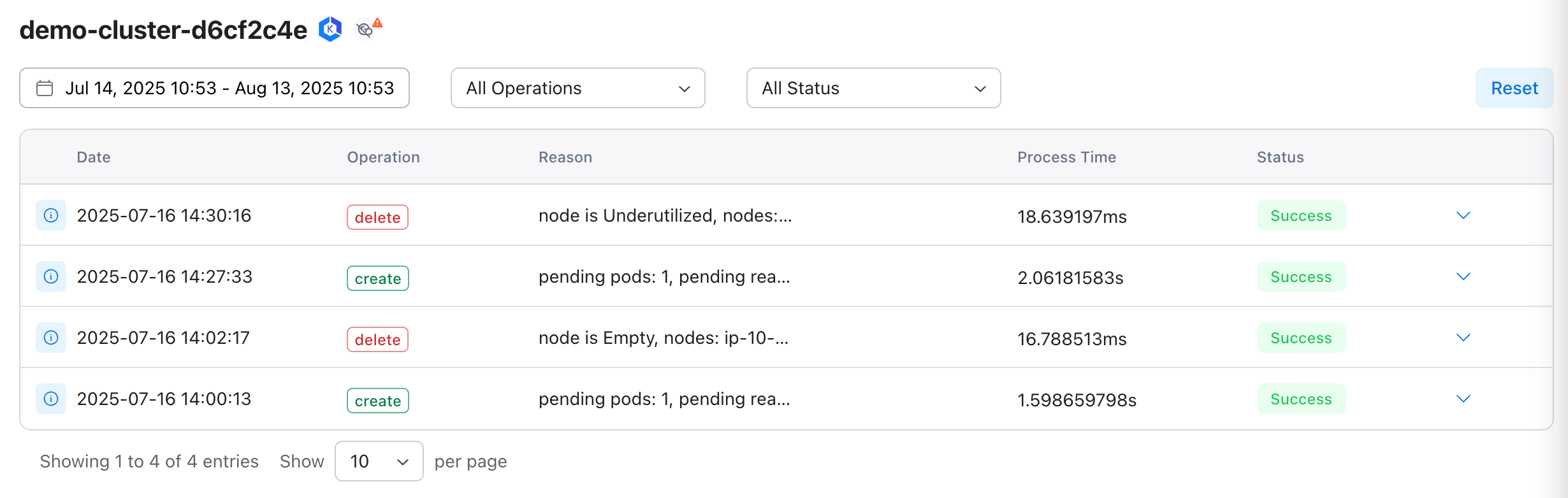
Task: Expand the 14:27:33 create row details
Action: [1463, 276]
